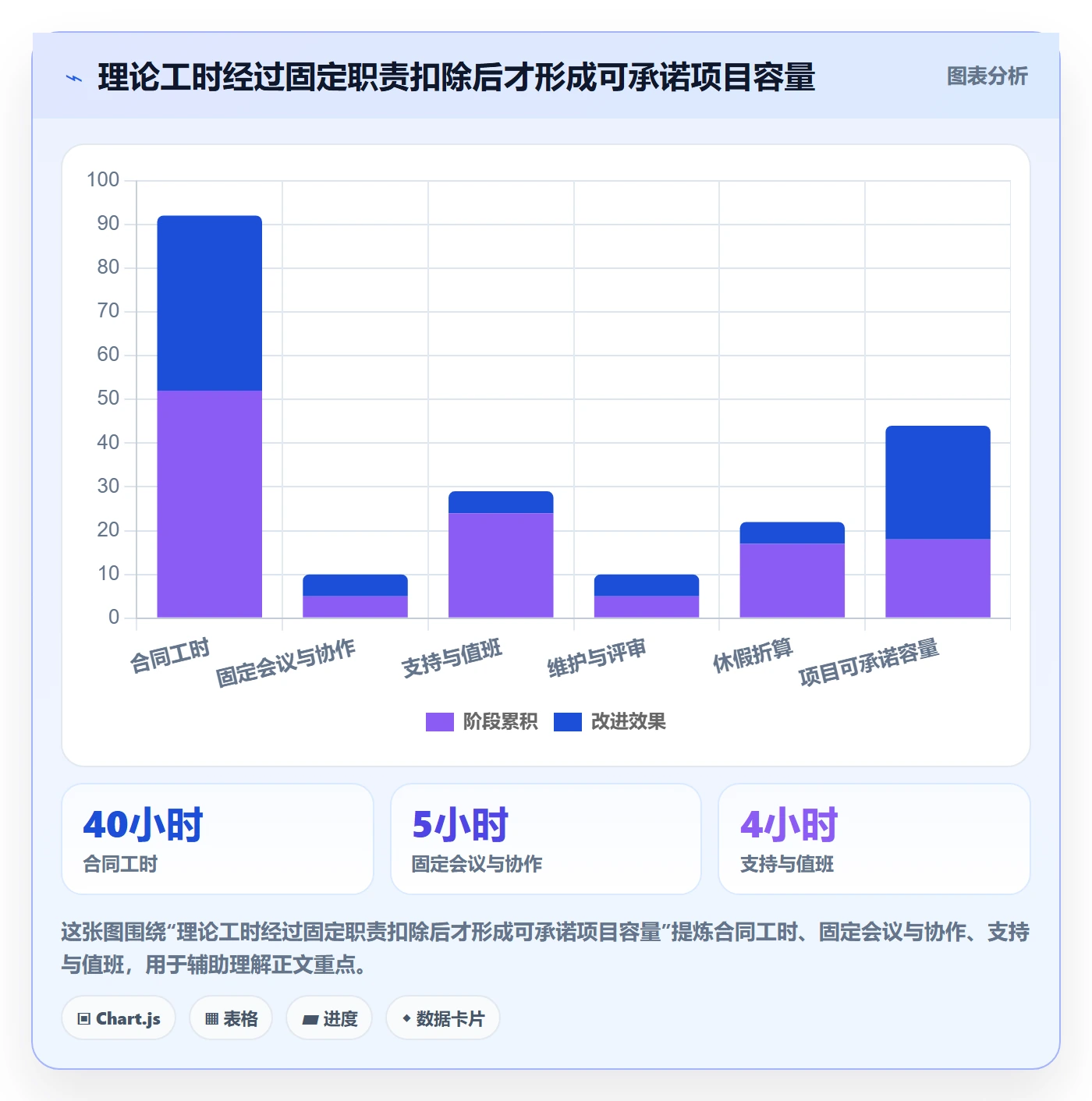Click the blue segment of 项目可承诺容量 bar
This screenshot has width=1092, height=1101.
click(x=938, y=483)
